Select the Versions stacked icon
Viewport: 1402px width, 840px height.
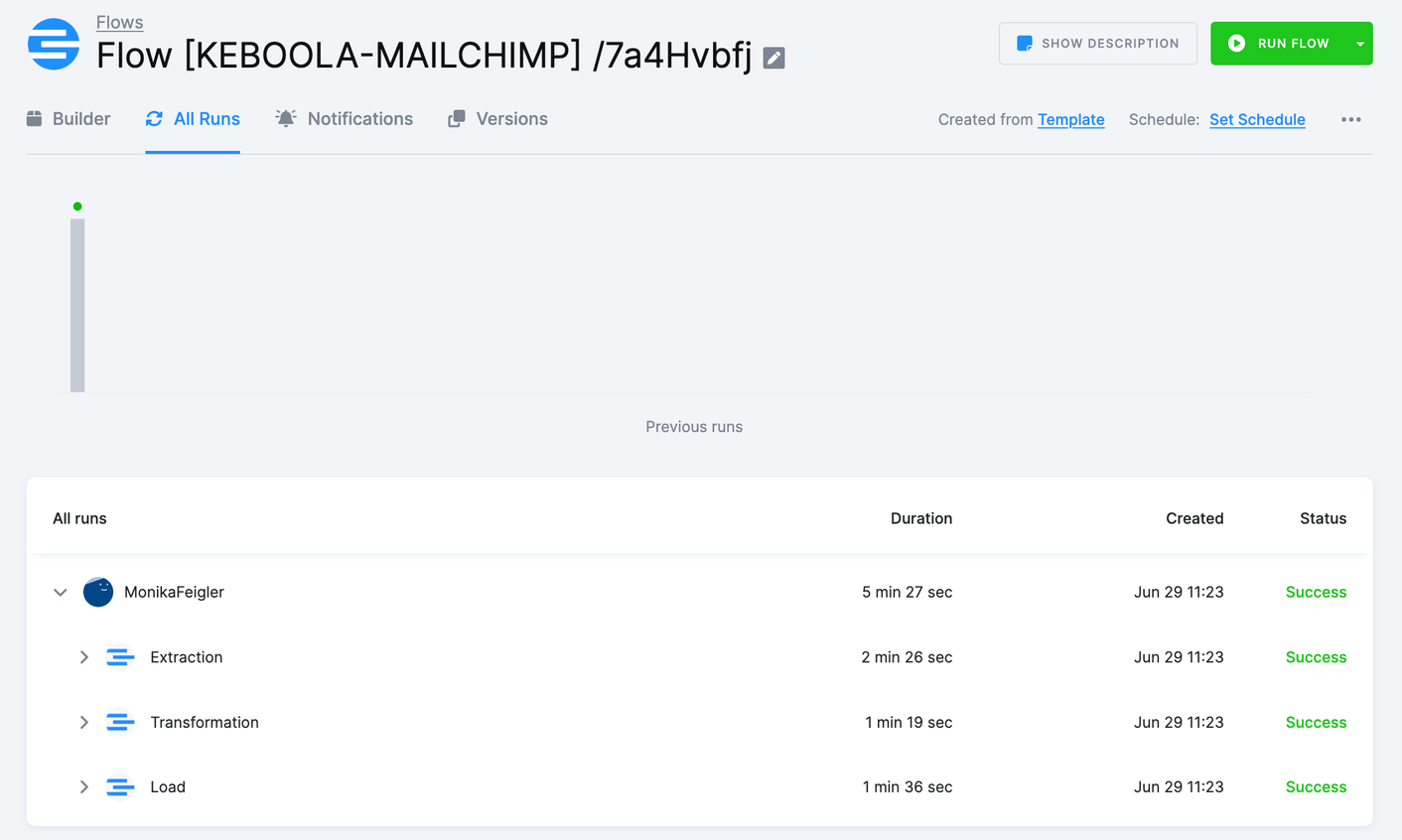tap(456, 118)
